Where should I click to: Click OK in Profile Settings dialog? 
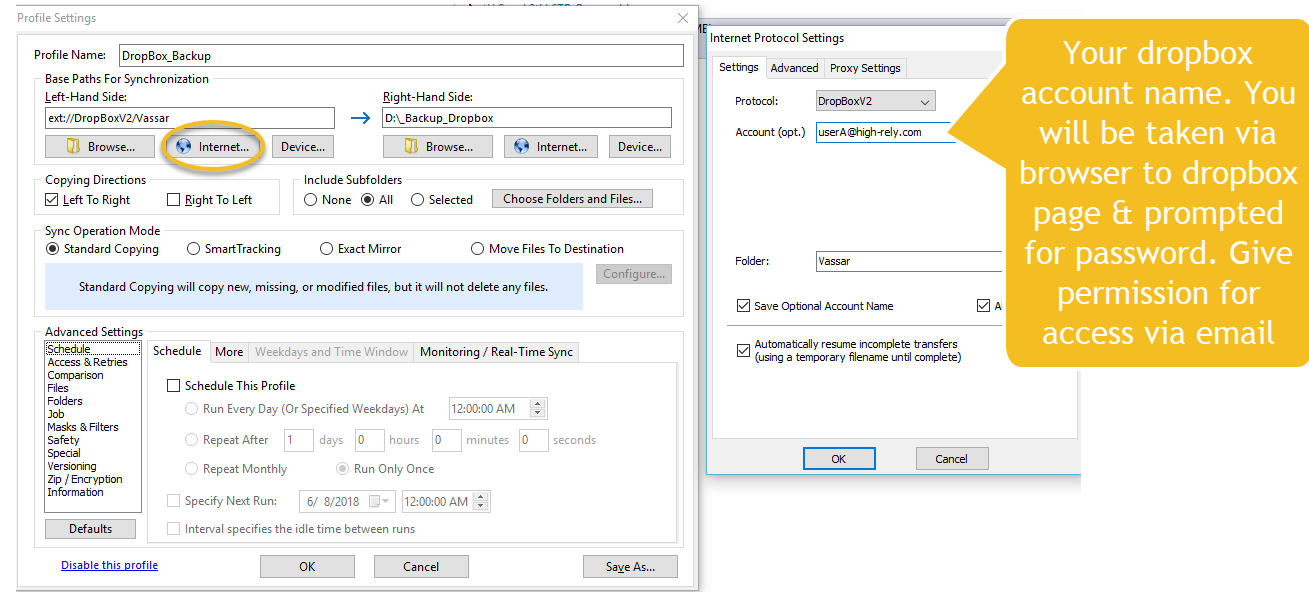307,566
